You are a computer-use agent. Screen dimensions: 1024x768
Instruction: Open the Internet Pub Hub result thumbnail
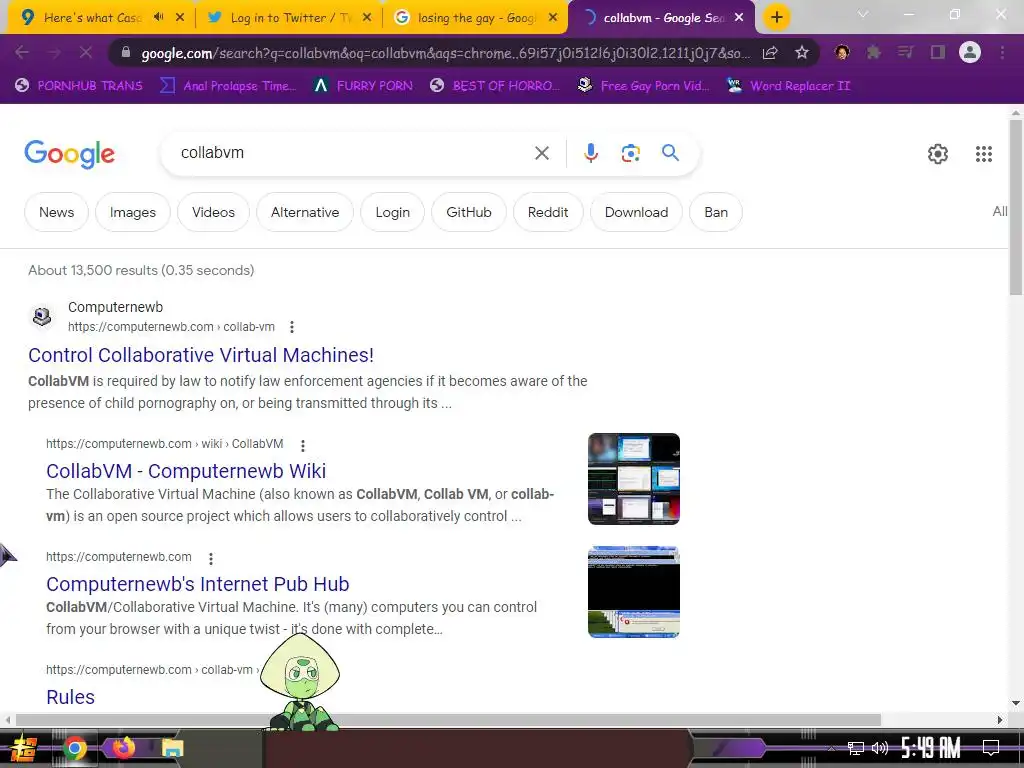tap(633, 592)
